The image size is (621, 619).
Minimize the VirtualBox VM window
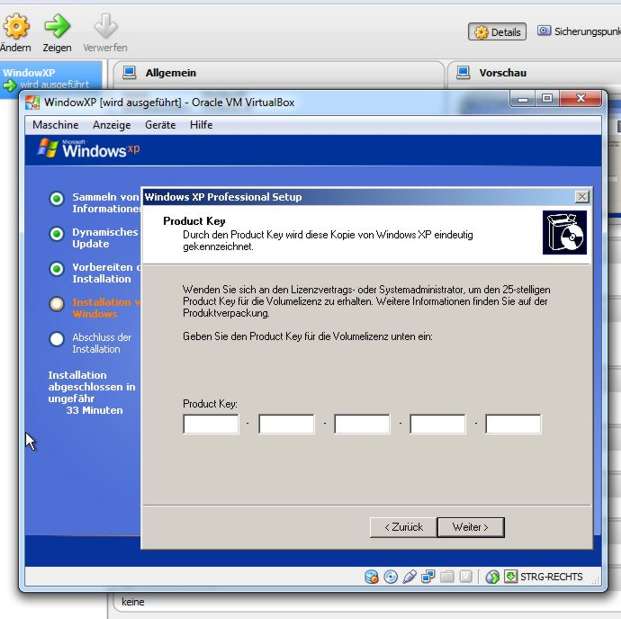pos(523,99)
